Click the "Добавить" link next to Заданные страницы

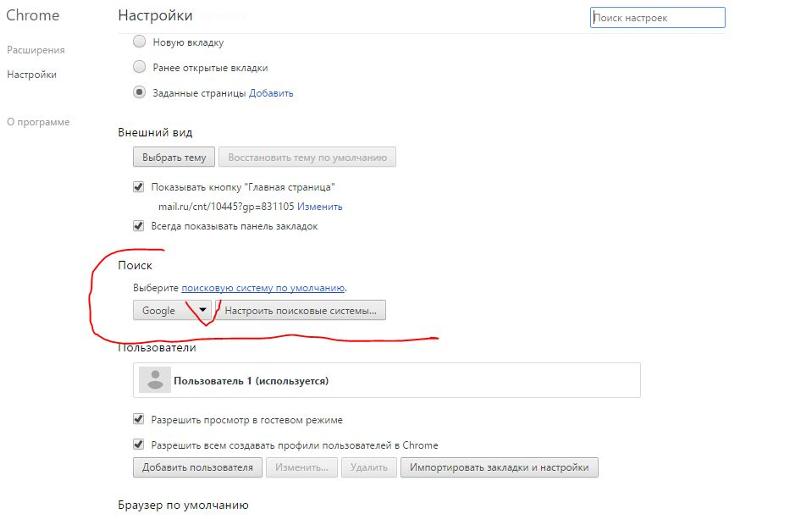click(271, 93)
